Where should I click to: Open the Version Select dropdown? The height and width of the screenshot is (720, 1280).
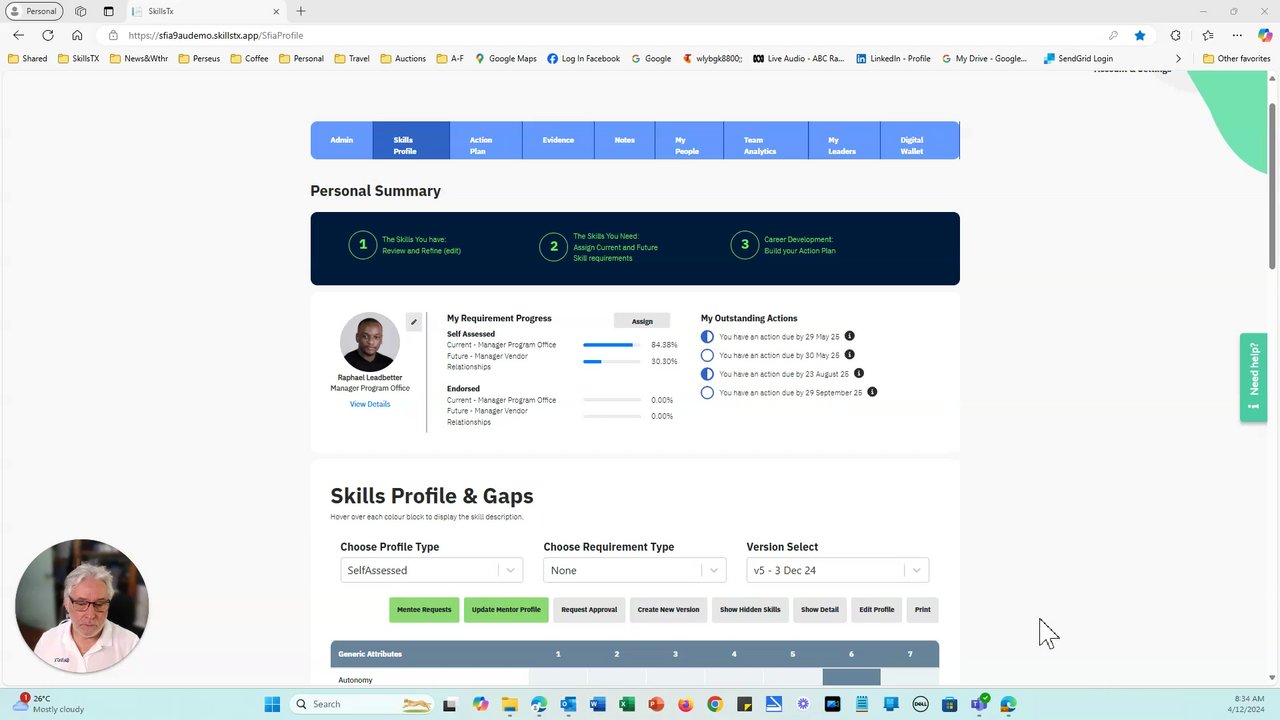[x=837, y=570]
